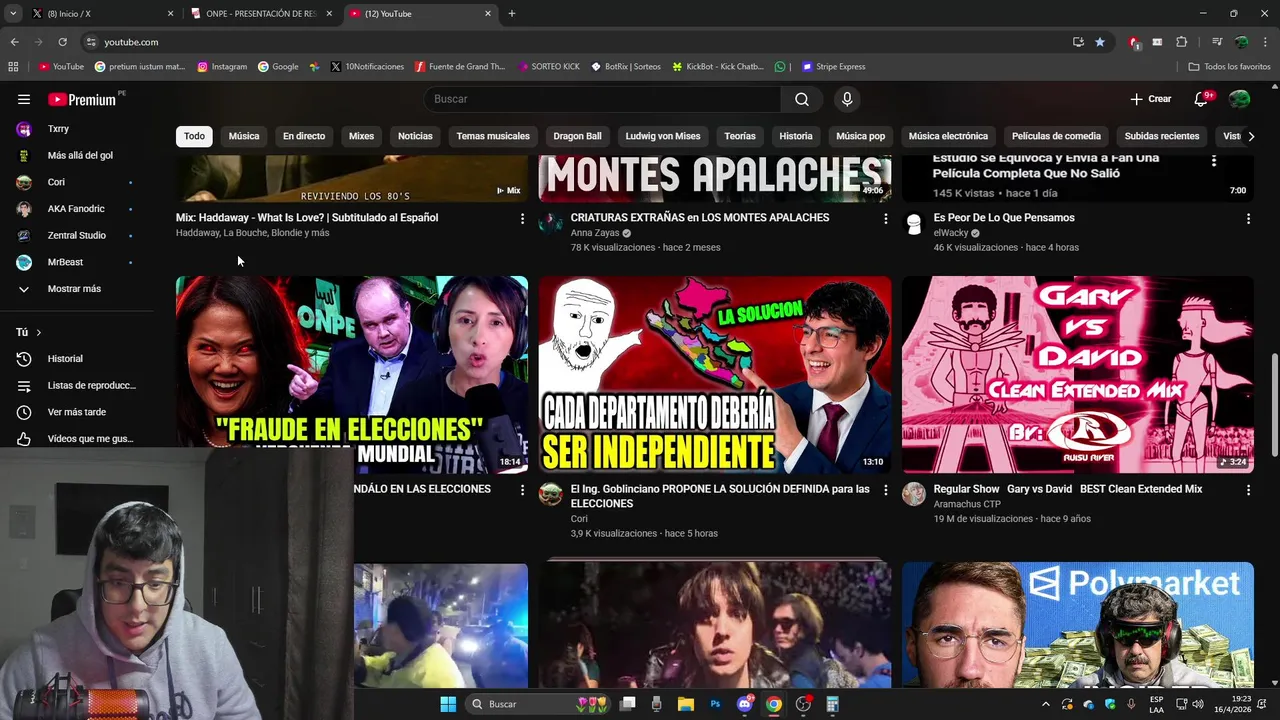Open Chrome tab search dropdown
The height and width of the screenshot is (720, 1280).
click(13, 14)
